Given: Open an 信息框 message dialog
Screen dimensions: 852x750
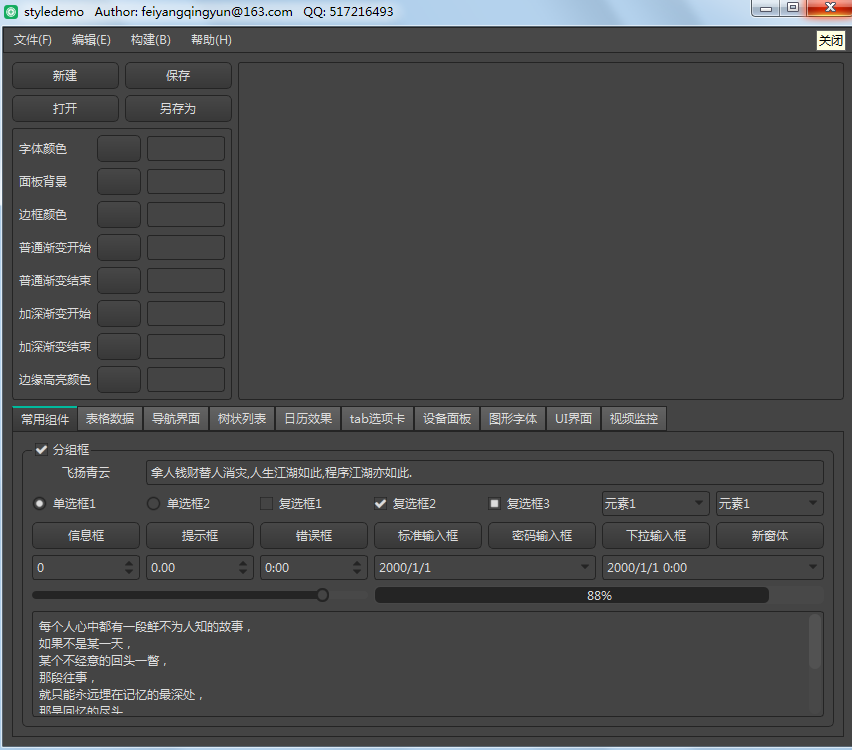Looking at the screenshot, I should point(85,535).
